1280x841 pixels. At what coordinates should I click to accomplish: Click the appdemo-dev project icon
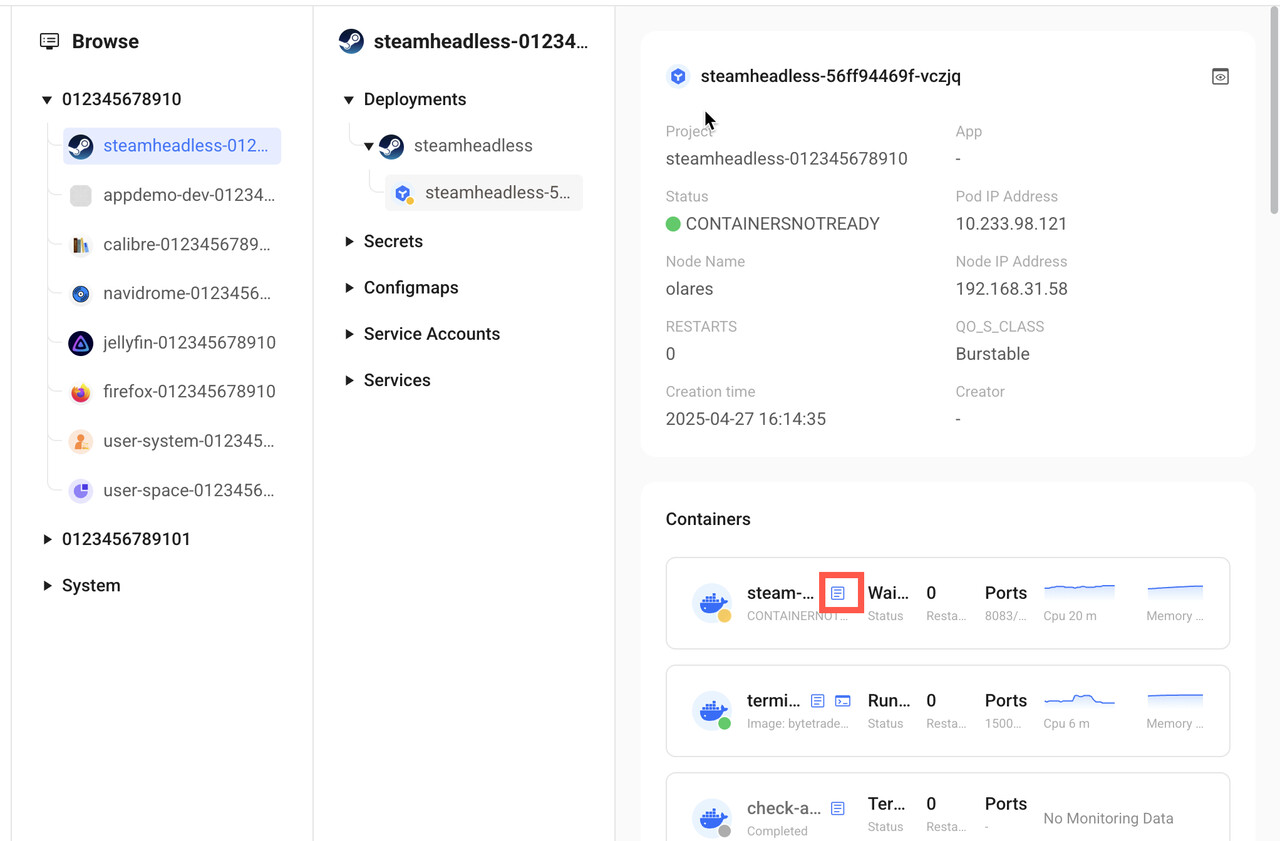[81, 195]
